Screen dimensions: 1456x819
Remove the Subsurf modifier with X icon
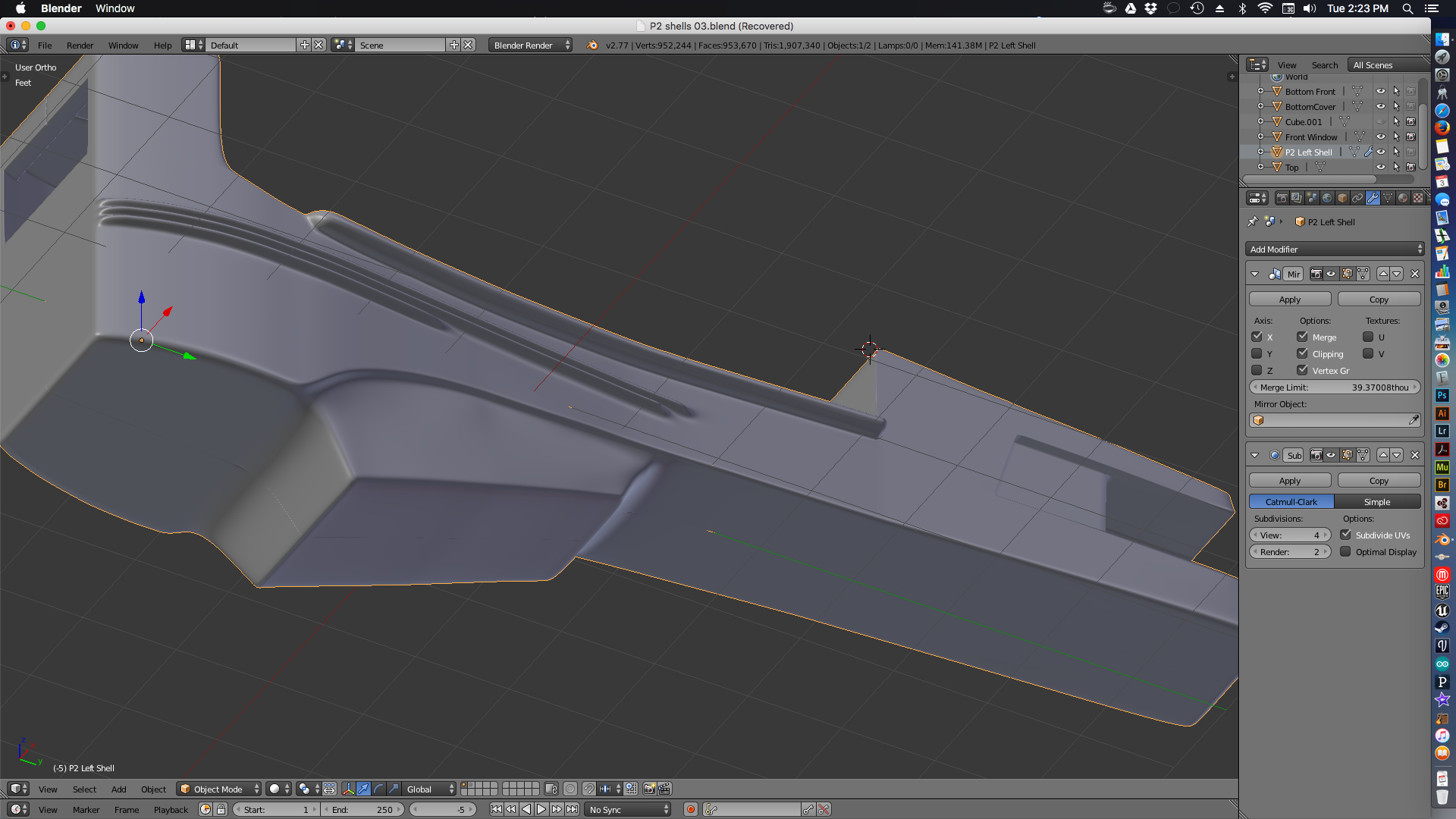[x=1415, y=455]
